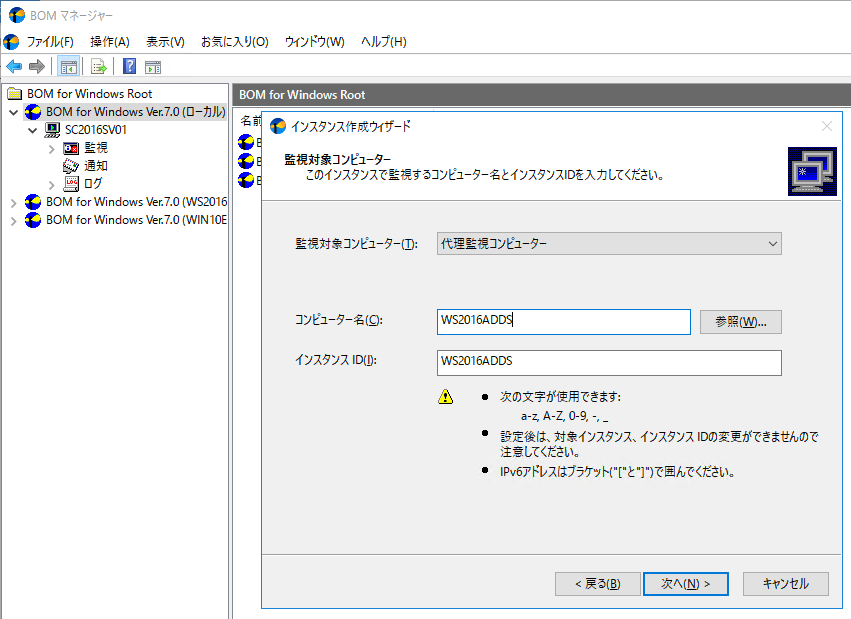Select BOM for Windows Ver.7.0 (ローカル) label
Screen dimensions: 851x619
[x=136, y=112]
